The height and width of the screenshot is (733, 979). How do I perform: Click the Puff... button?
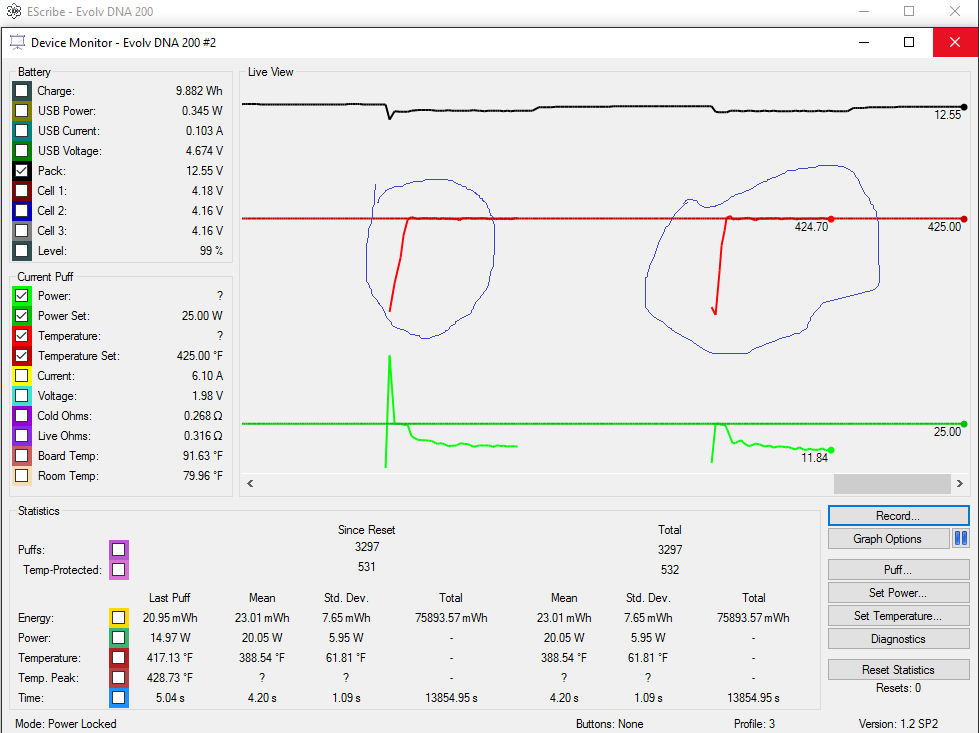[x=898, y=569]
